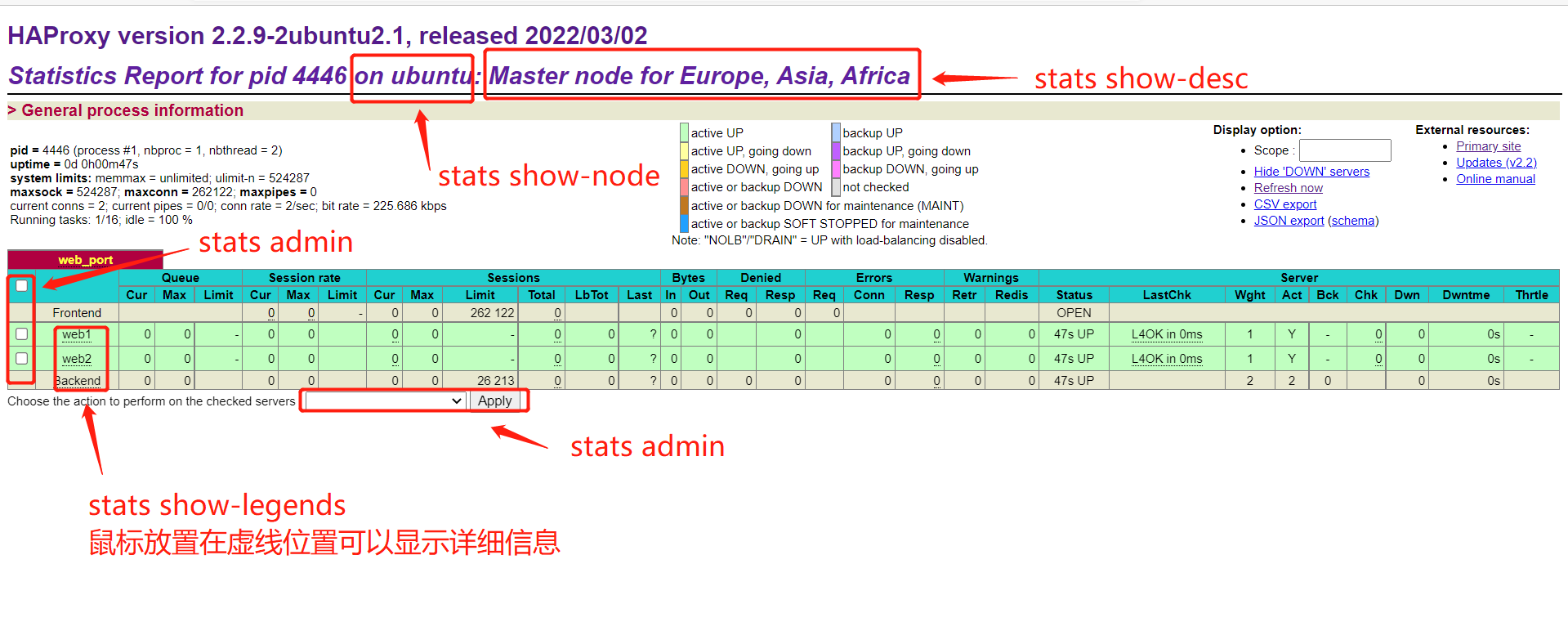Viewport: 1568px width, 640px height.
Task: Click the 'General process information' heading
Action: tap(132, 110)
